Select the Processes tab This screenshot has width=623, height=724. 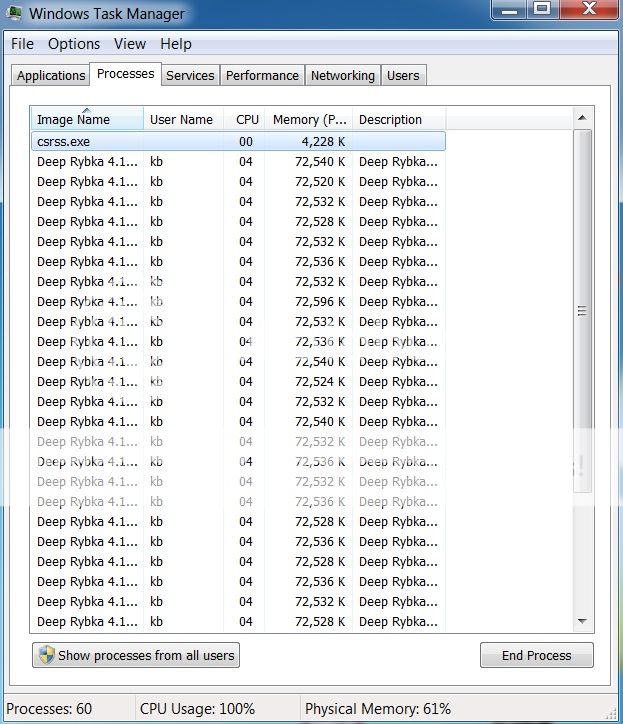point(125,74)
